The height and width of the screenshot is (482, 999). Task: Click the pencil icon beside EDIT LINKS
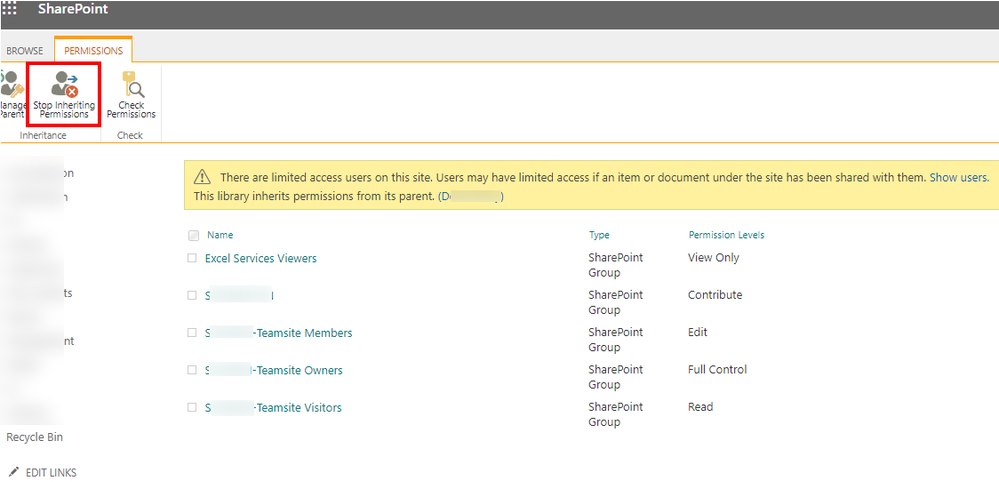14,472
